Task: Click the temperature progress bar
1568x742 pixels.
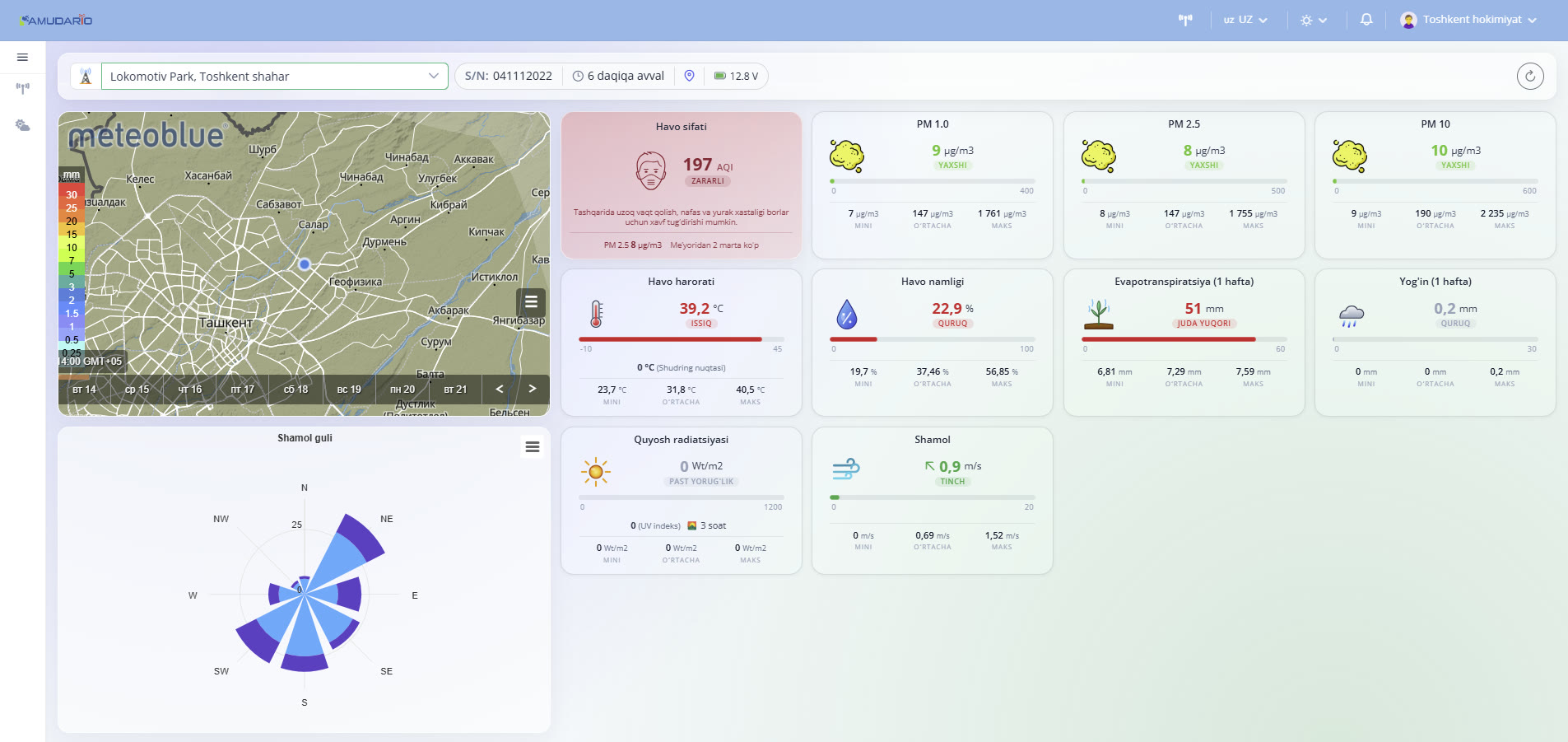Action: coord(681,339)
